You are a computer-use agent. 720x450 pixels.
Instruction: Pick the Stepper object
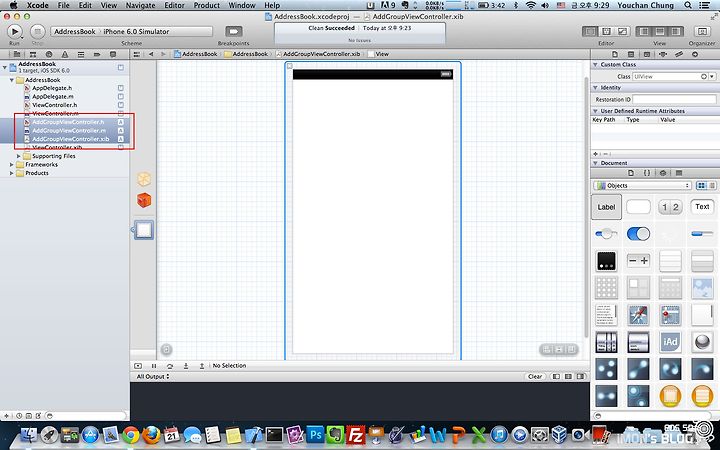[x=638, y=261]
